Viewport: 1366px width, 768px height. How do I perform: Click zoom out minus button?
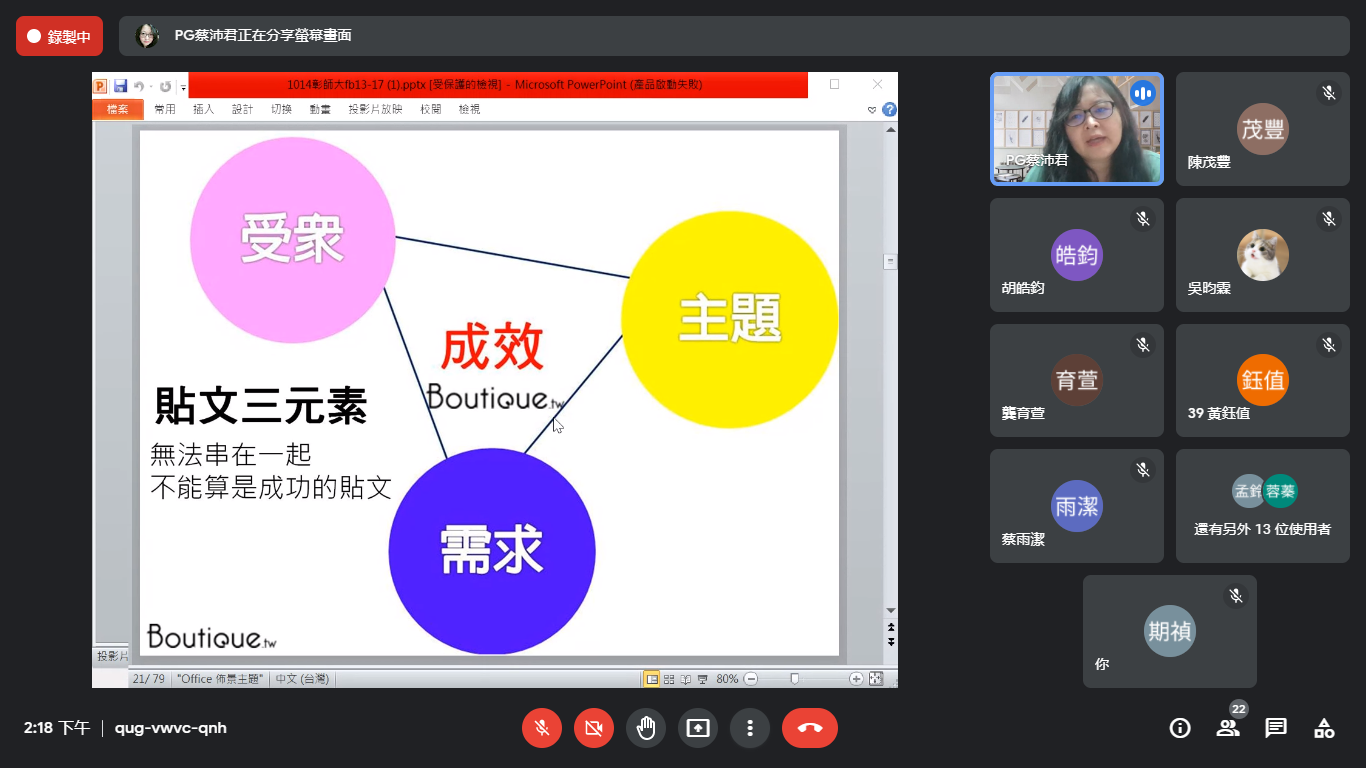click(x=751, y=679)
